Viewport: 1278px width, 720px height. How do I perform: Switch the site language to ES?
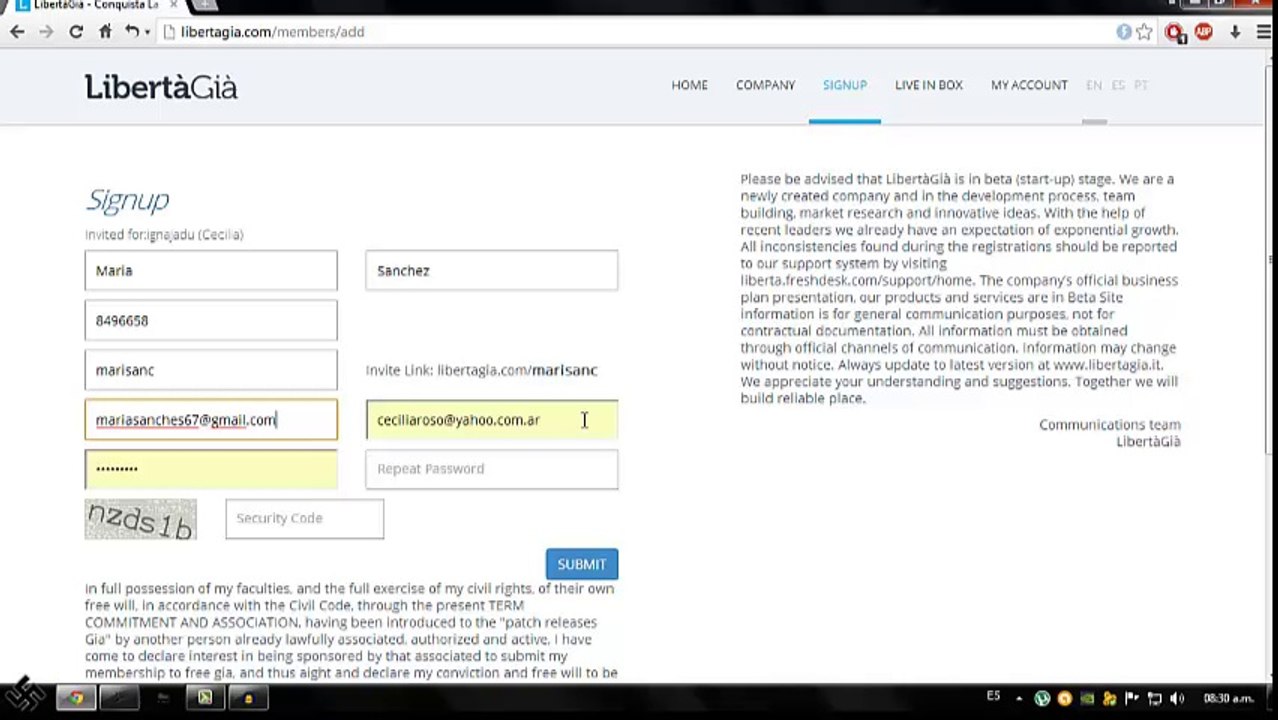pos(1118,85)
